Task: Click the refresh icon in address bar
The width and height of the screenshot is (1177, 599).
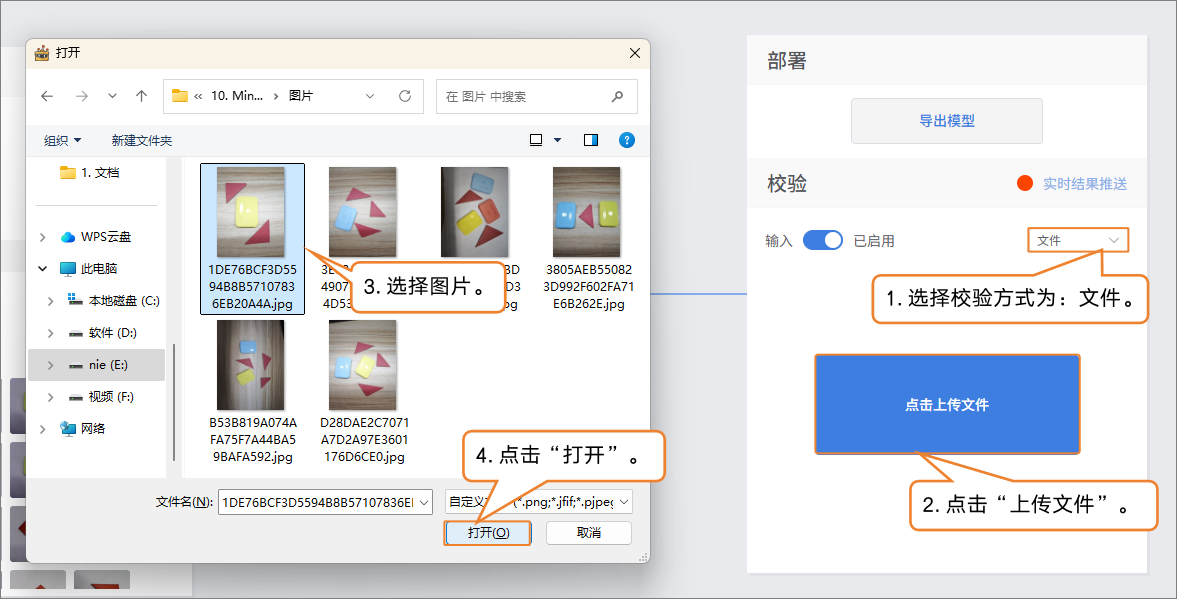Action: click(405, 96)
